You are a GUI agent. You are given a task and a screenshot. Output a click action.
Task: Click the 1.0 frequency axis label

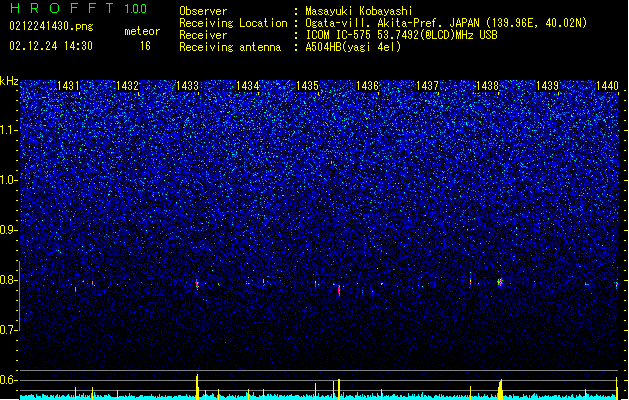pyautogui.click(x=8, y=180)
